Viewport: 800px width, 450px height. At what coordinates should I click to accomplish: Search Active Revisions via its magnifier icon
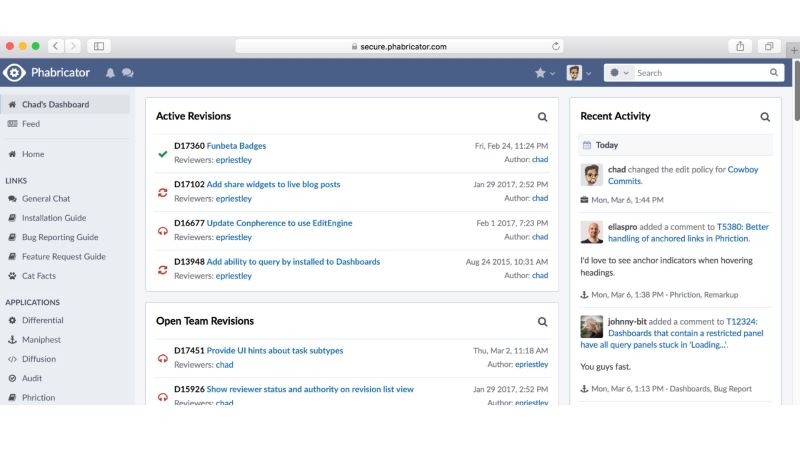pyautogui.click(x=542, y=117)
